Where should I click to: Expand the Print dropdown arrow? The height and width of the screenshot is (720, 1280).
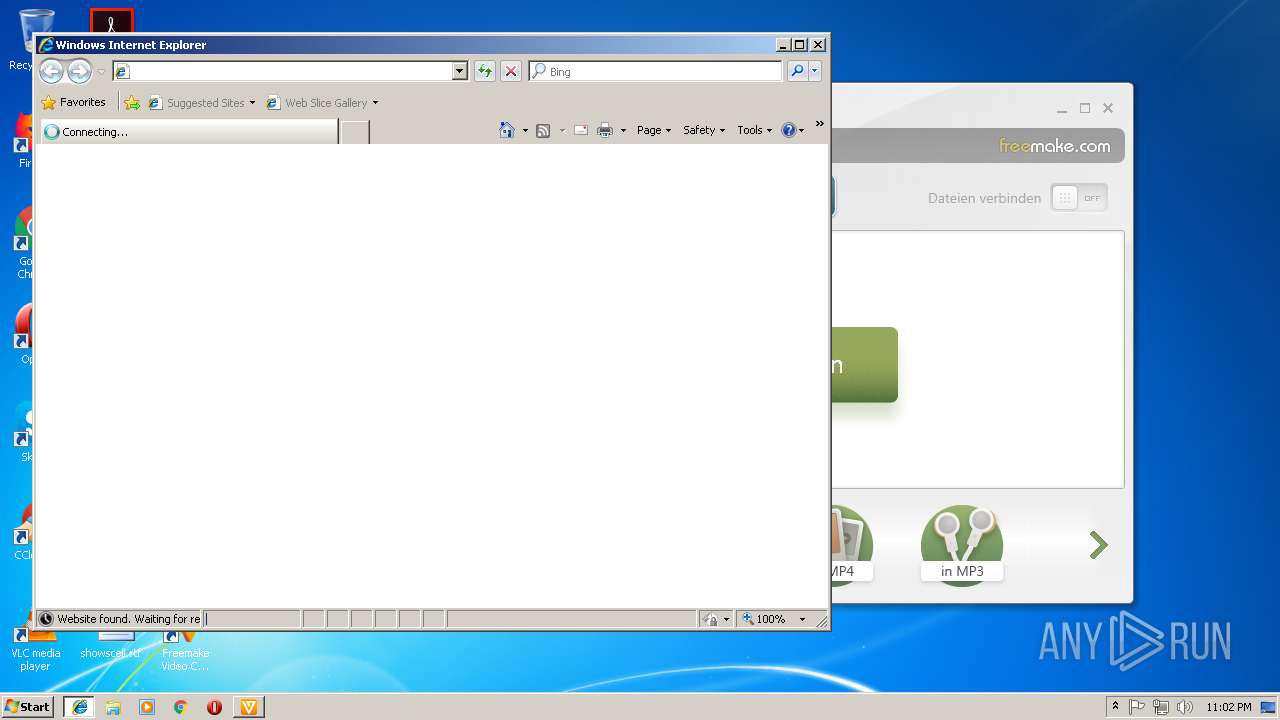623,131
